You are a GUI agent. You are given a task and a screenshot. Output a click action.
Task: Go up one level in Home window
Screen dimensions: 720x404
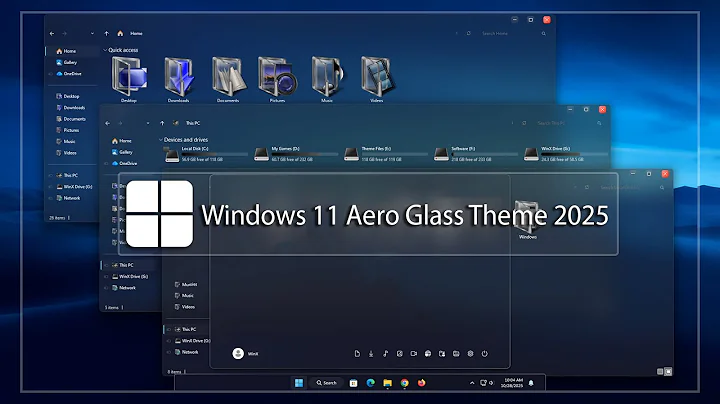107,34
